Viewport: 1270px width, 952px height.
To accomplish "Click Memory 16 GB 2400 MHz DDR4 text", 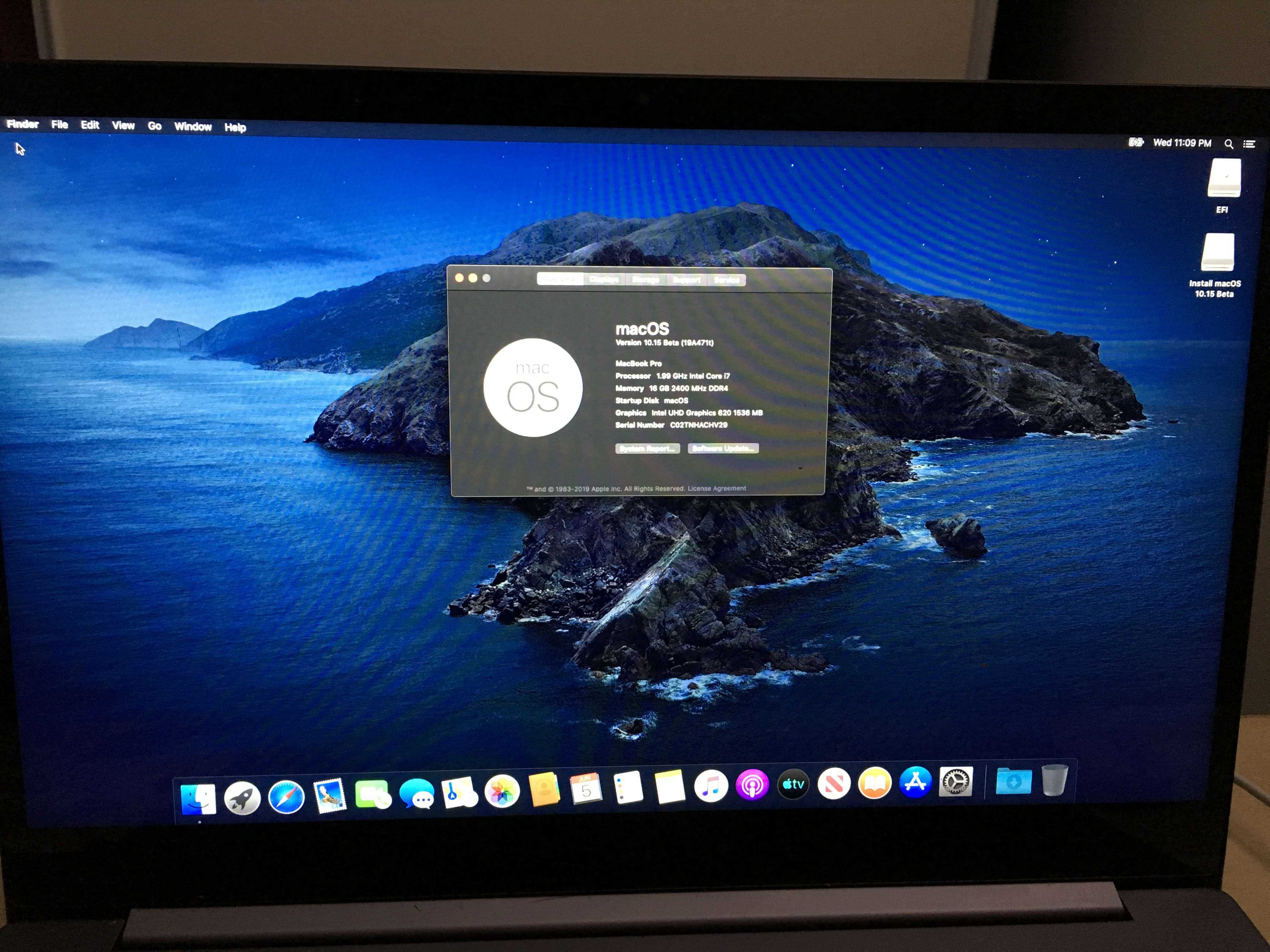I will (672, 388).
